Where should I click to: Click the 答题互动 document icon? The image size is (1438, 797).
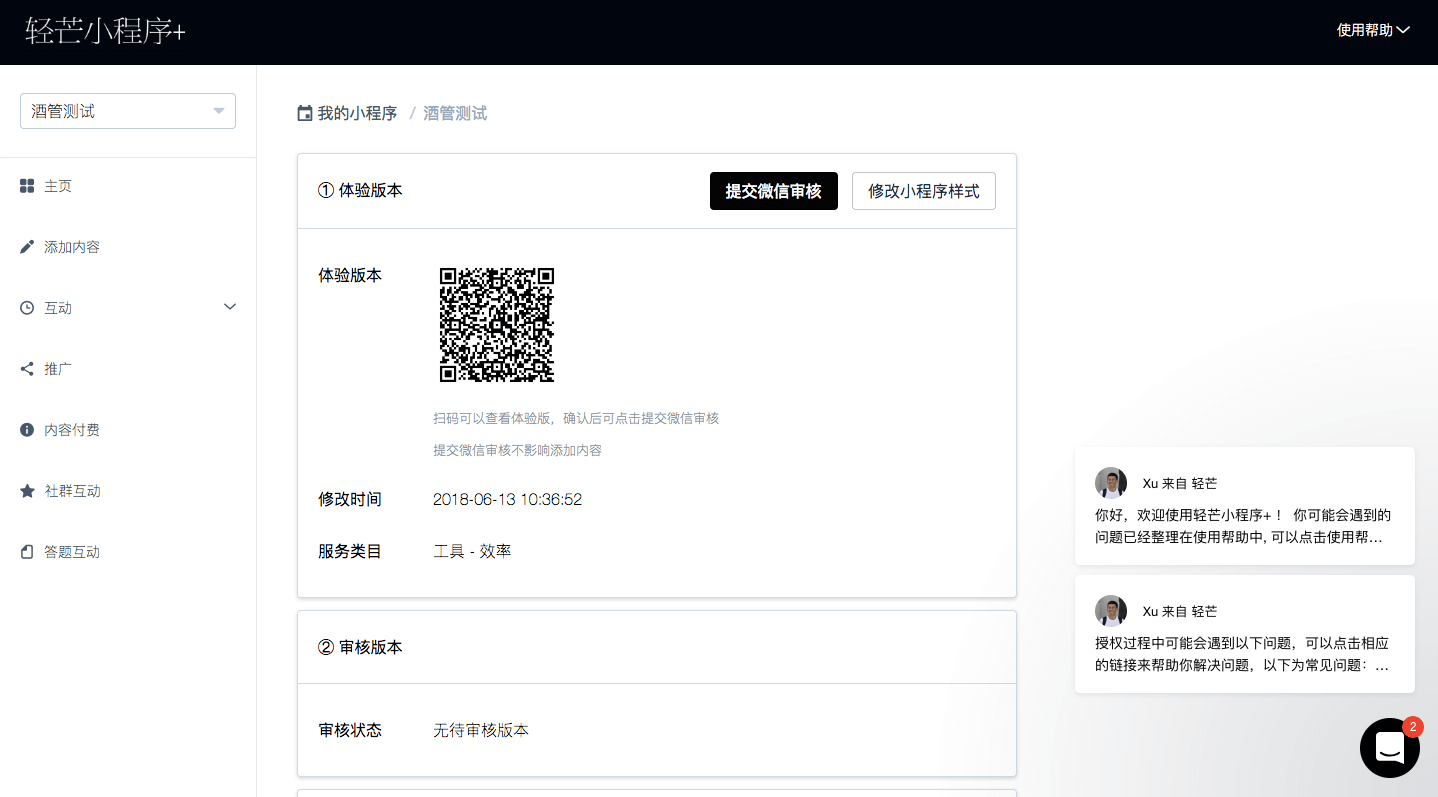27,552
